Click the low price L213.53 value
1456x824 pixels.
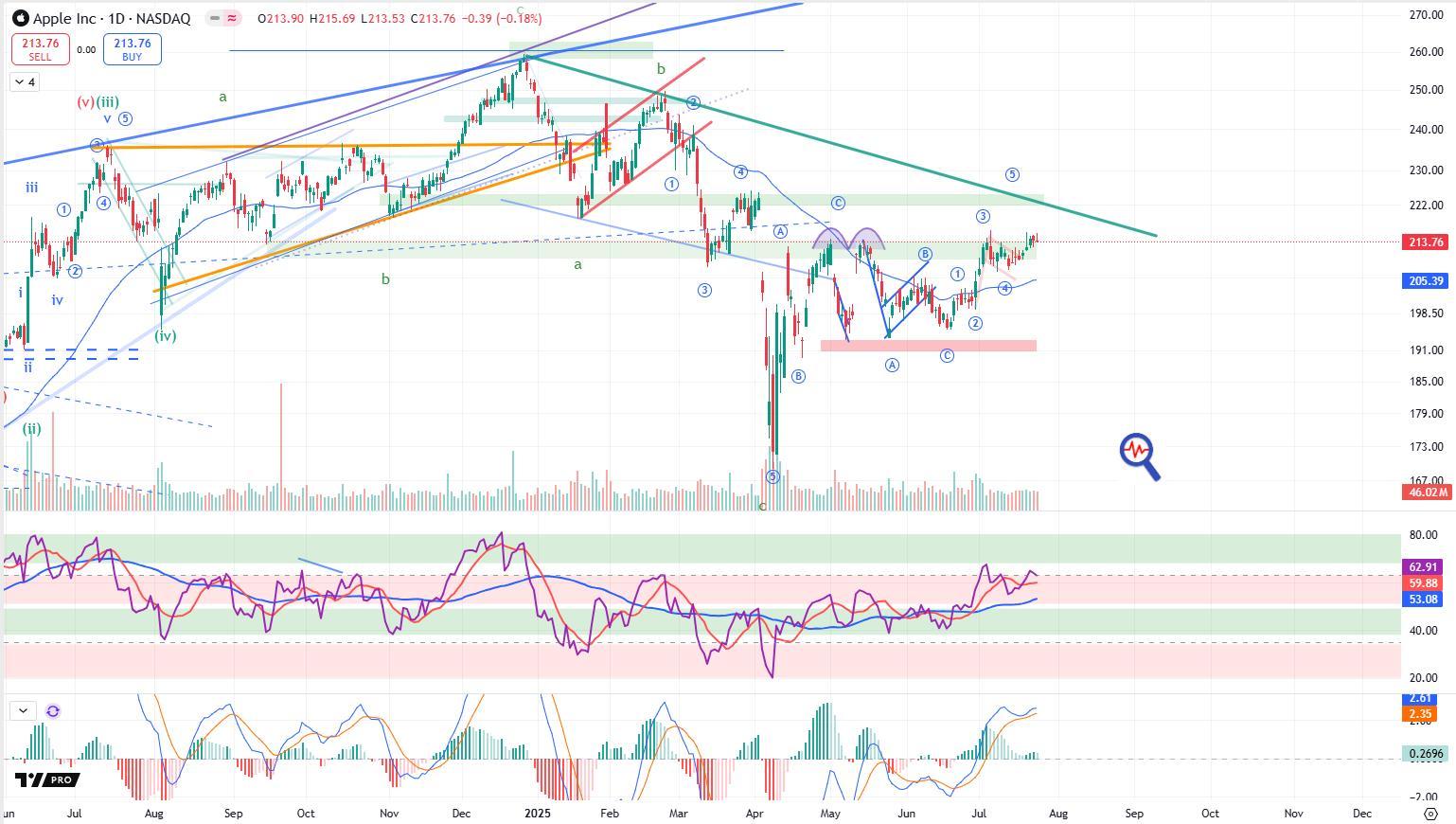point(383,18)
